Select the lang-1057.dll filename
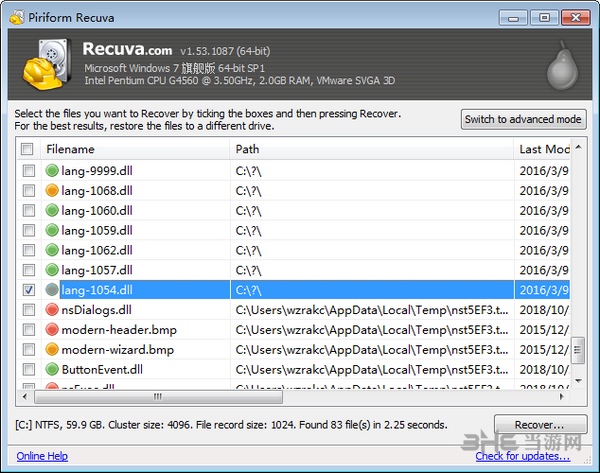Viewport: 600px width, 473px height. click(x=97, y=270)
